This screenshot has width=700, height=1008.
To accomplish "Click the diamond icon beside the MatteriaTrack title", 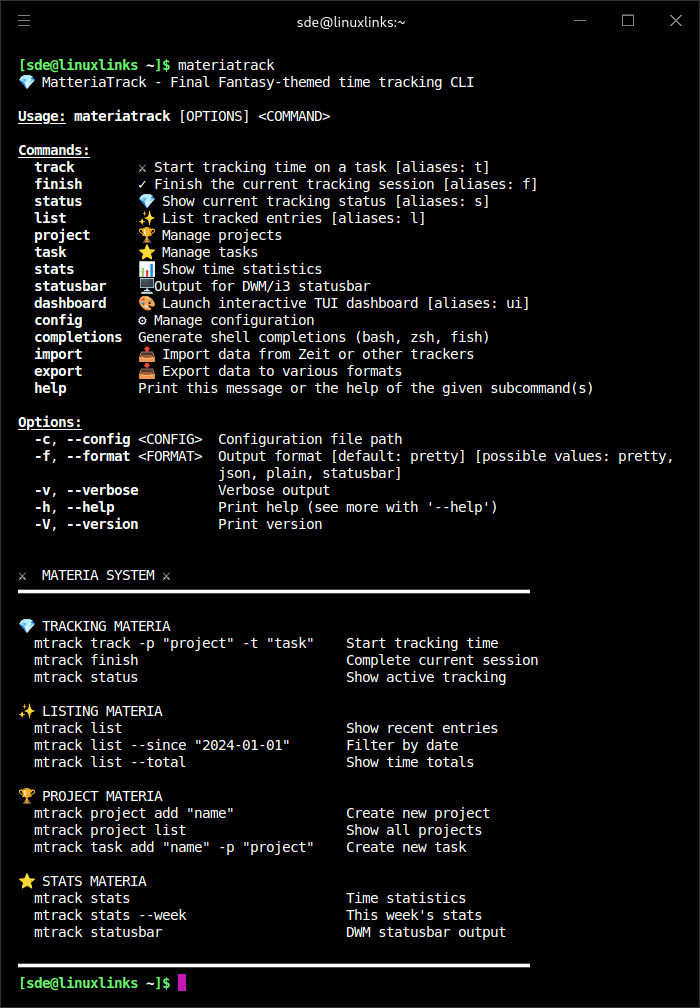I will point(26,82).
